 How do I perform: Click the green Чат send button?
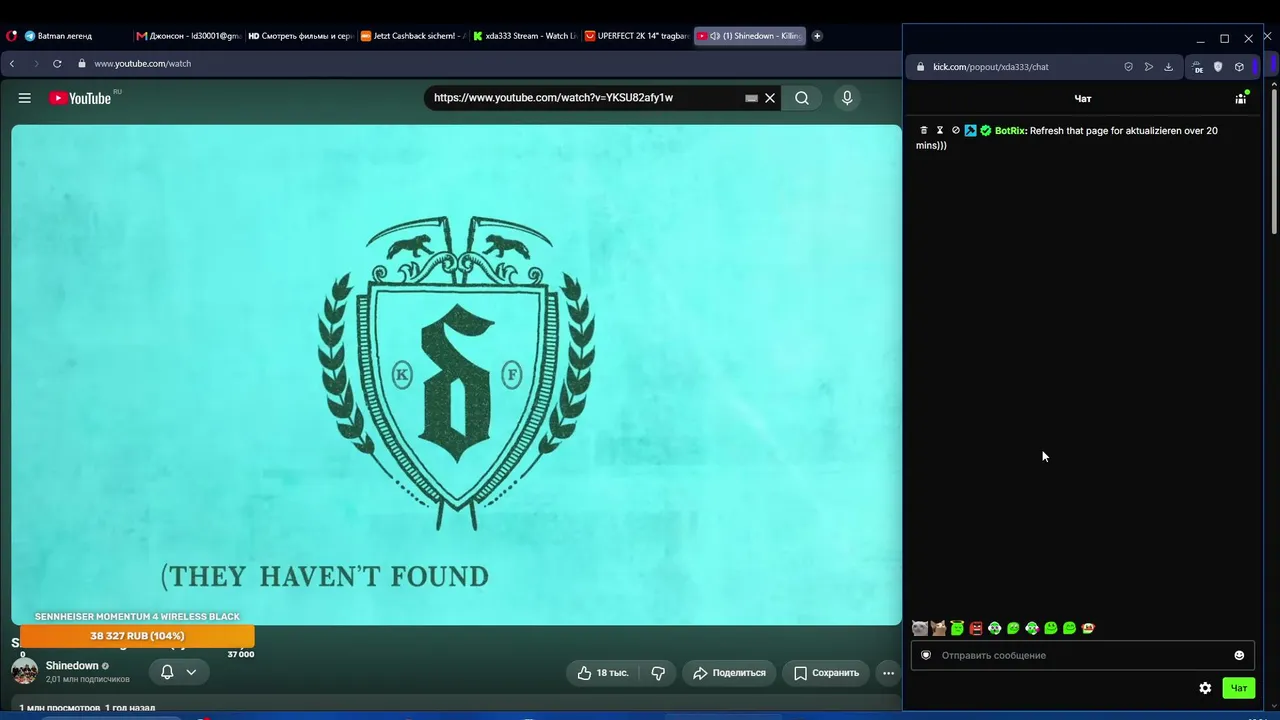(1239, 688)
